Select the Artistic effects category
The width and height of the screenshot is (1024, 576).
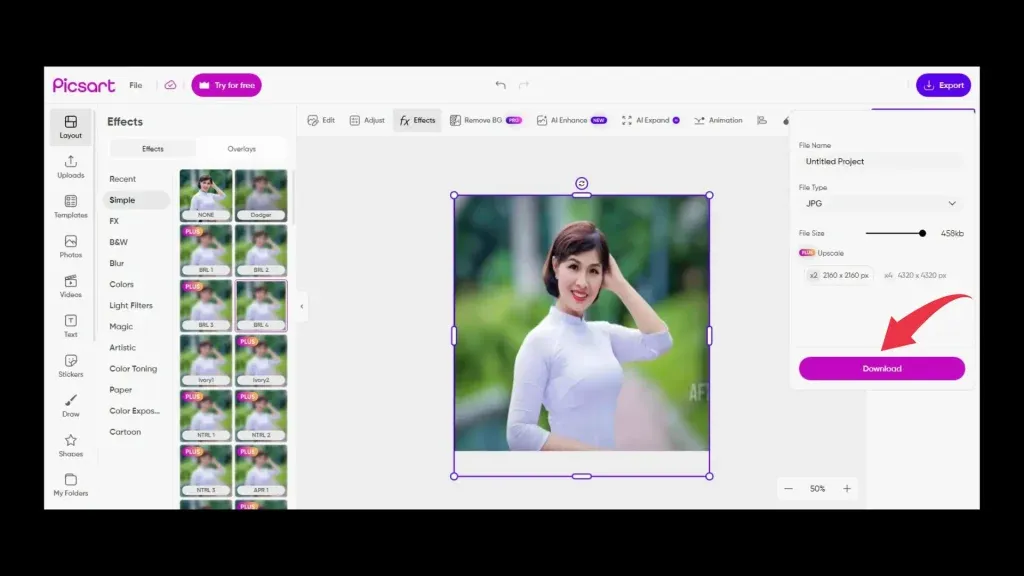click(123, 347)
